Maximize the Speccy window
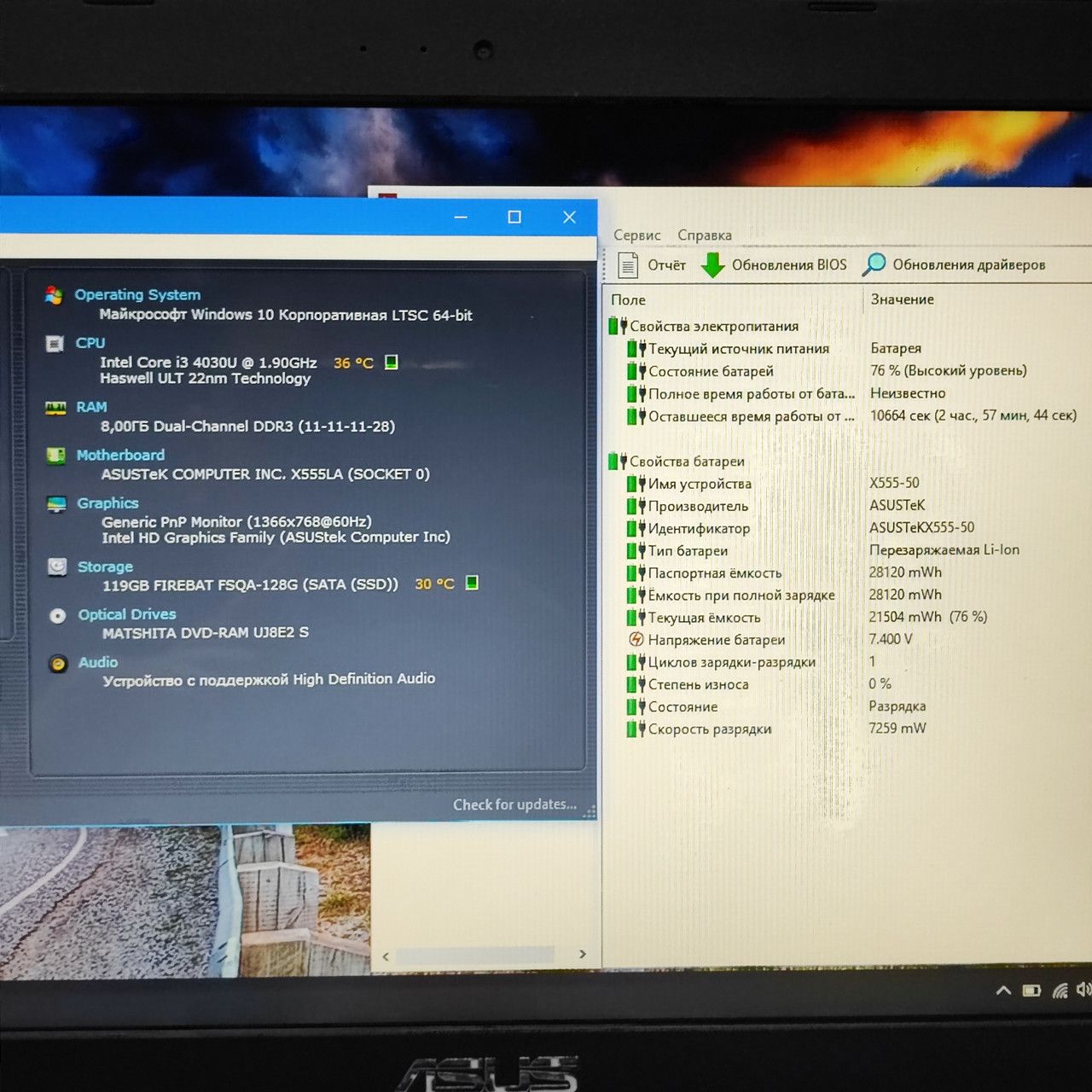The height and width of the screenshot is (1092, 1092). click(514, 218)
